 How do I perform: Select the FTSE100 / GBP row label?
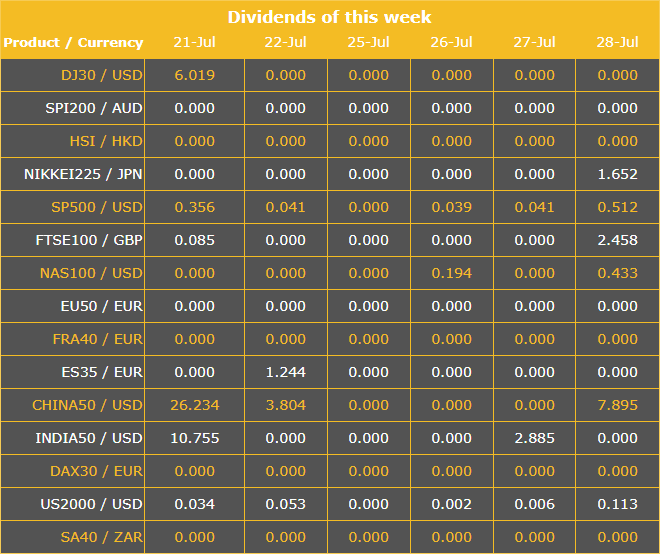click(89, 240)
